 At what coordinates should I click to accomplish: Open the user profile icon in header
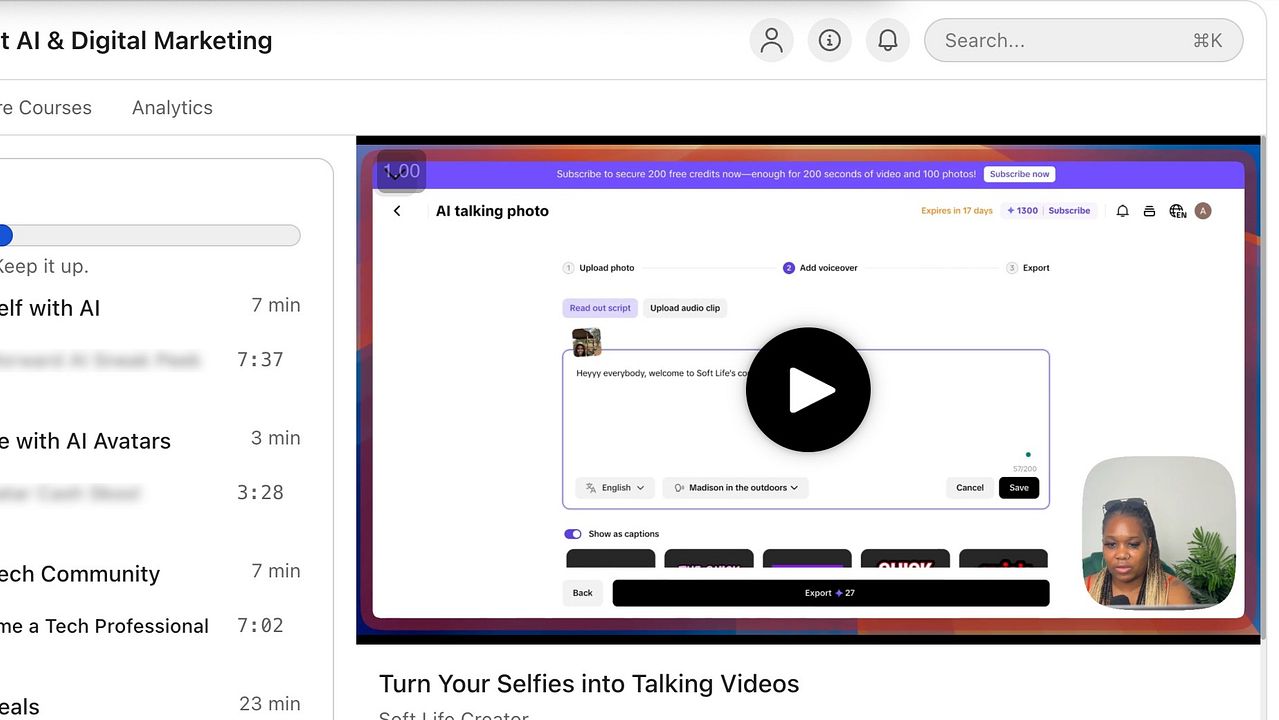click(x=771, y=40)
